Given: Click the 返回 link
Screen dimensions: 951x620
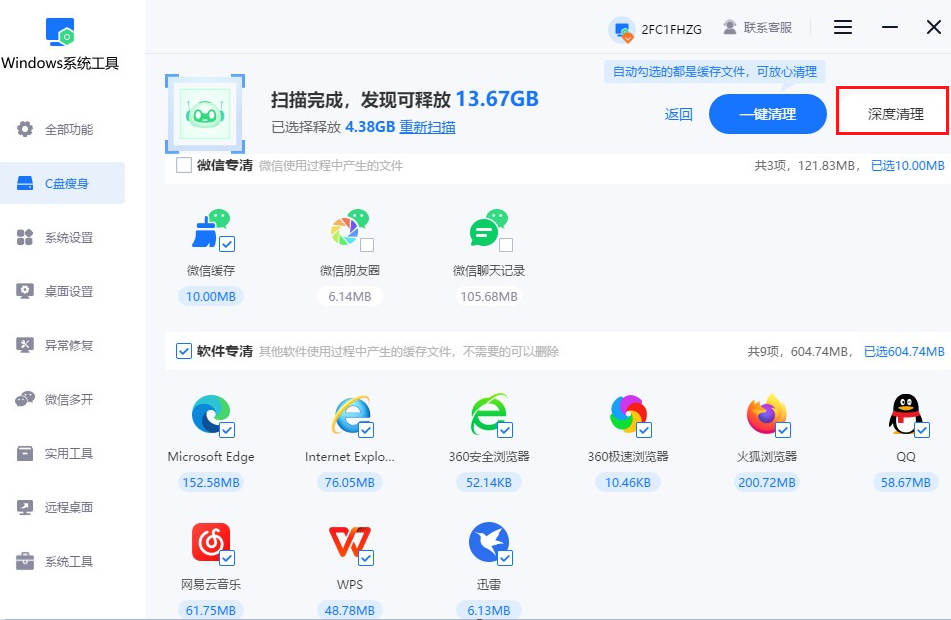Looking at the screenshot, I should 678,114.
